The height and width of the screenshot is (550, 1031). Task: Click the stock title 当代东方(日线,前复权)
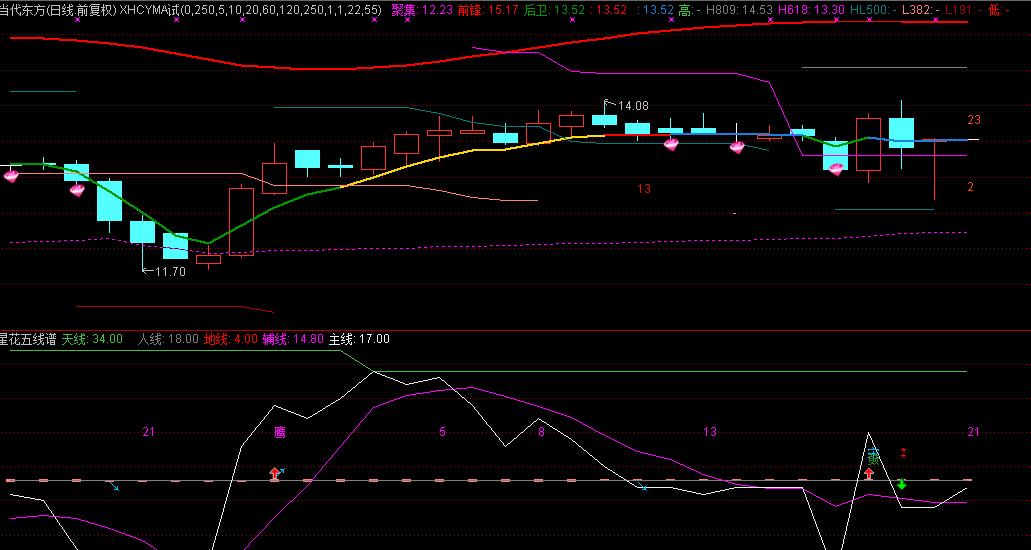pos(59,9)
